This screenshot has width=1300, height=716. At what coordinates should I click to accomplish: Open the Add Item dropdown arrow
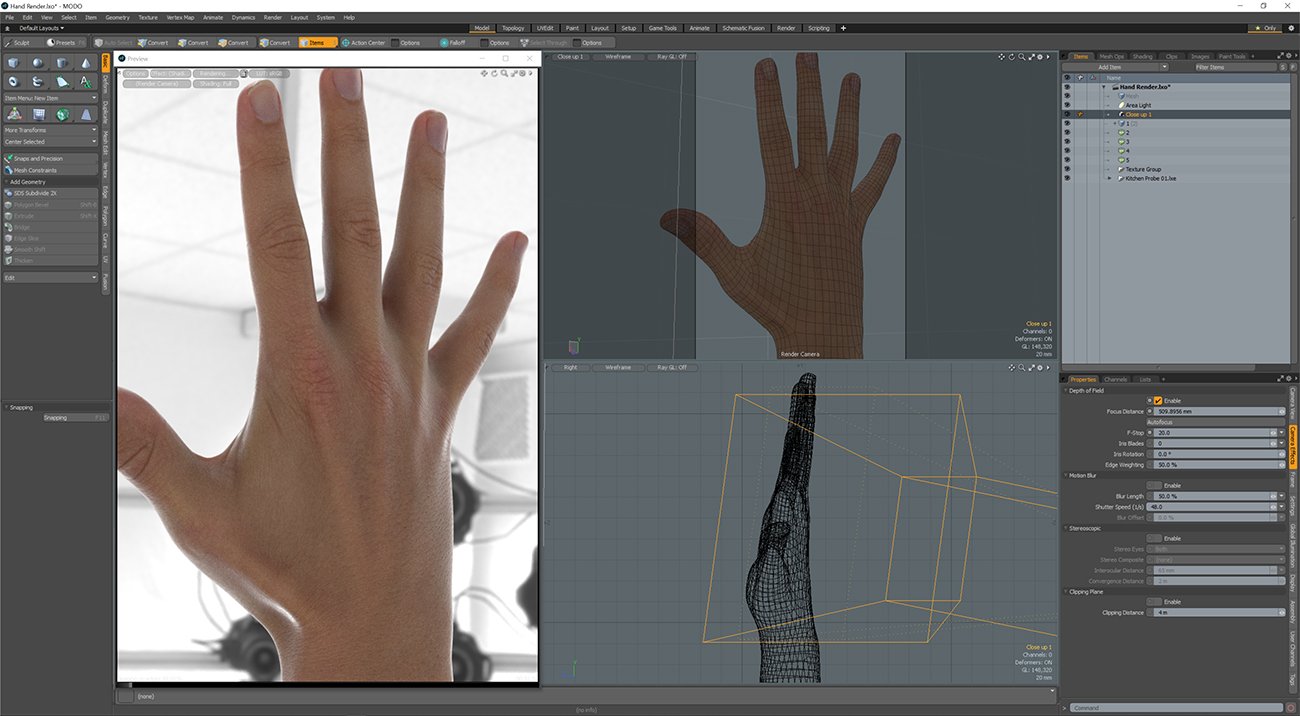pos(1185,67)
